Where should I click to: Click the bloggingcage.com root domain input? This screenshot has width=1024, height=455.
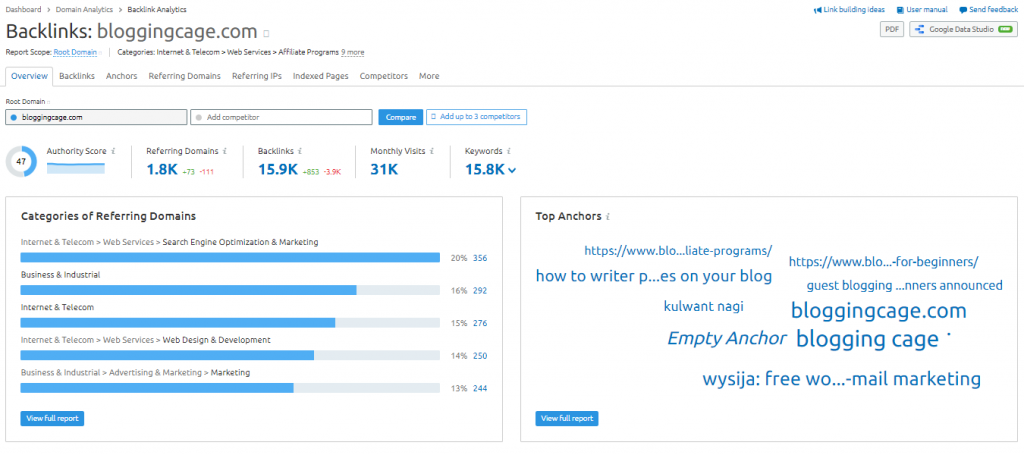coord(97,118)
